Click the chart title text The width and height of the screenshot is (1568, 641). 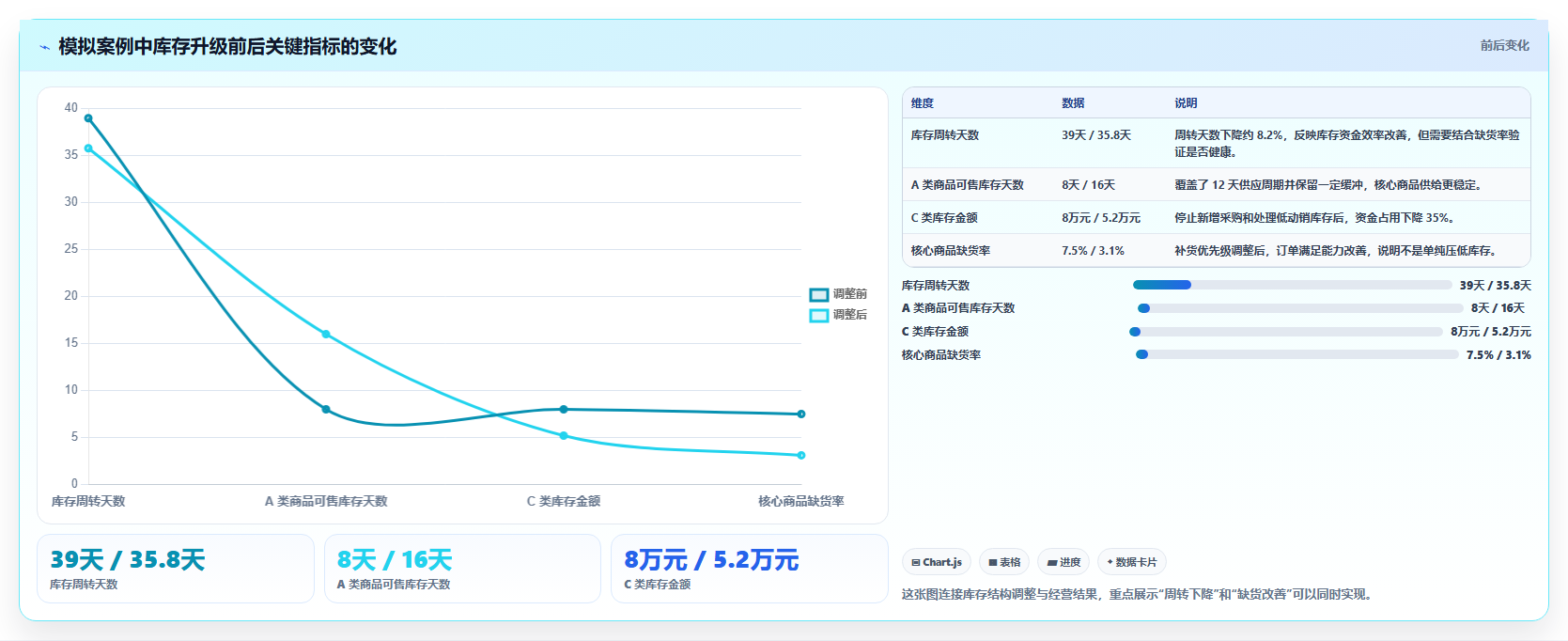[x=227, y=47]
